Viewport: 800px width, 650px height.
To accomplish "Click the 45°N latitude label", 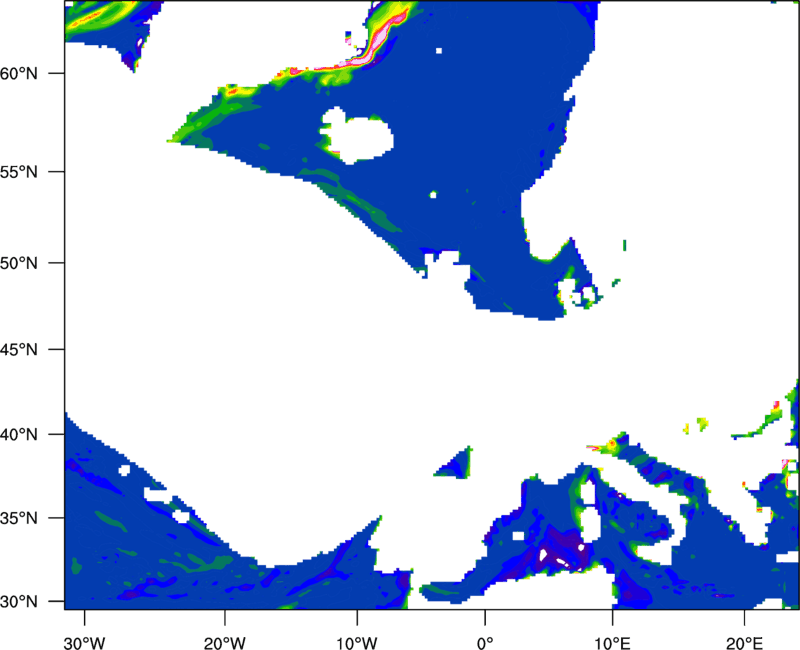I will (19, 349).
